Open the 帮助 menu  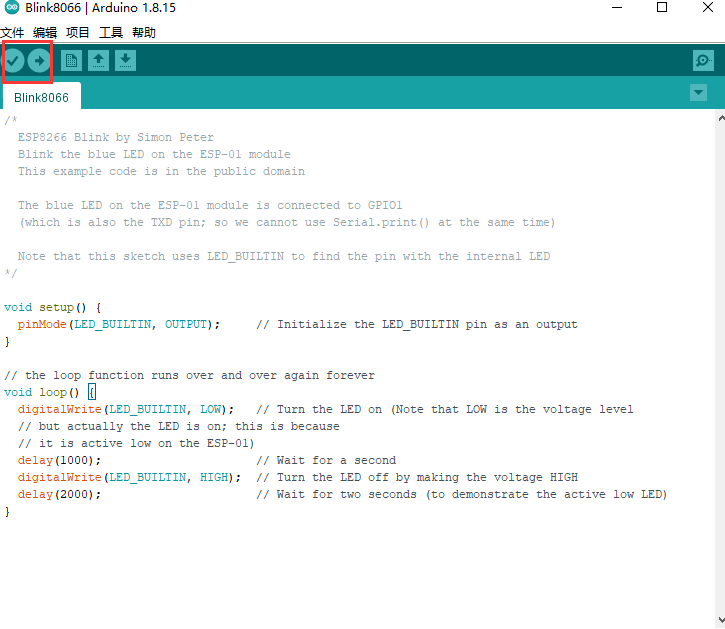pos(144,33)
